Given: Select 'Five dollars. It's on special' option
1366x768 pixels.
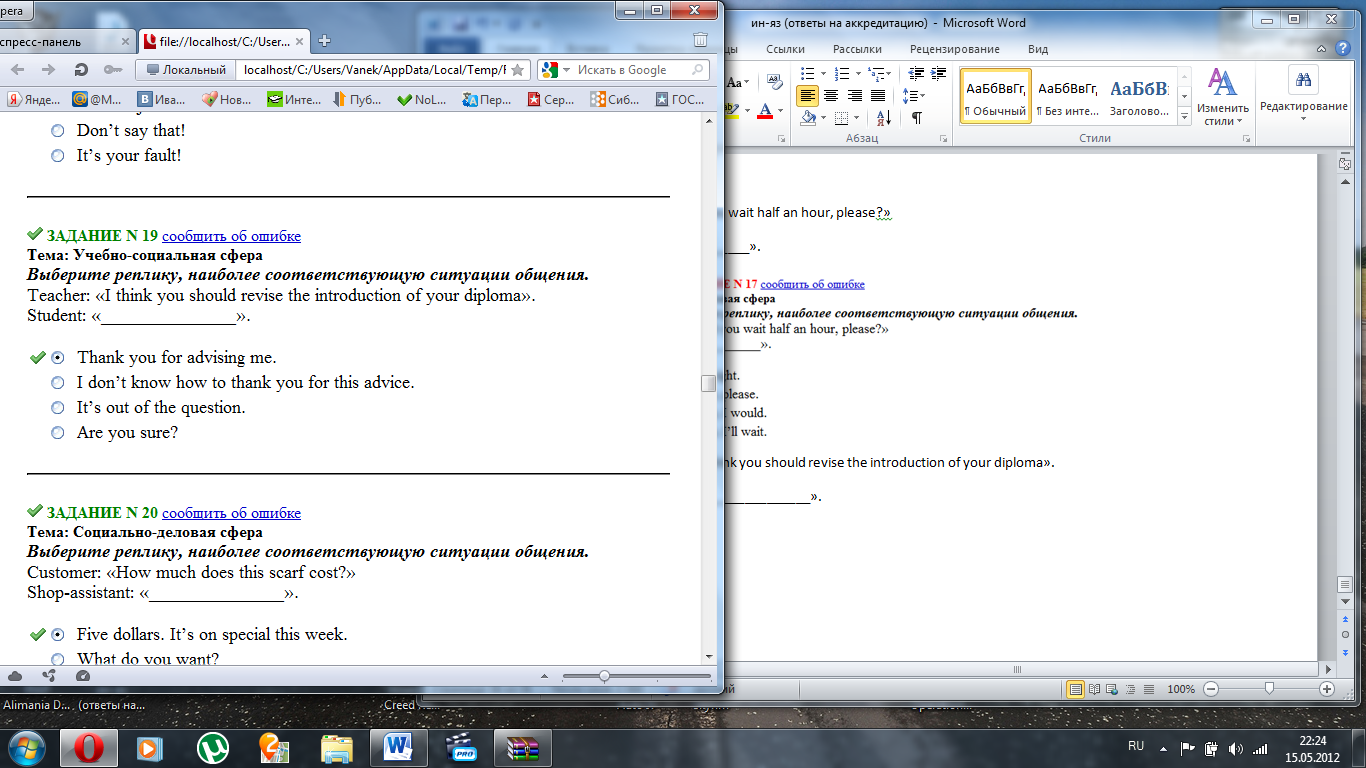Looking at the screenshot, I should tap(58, 634).
